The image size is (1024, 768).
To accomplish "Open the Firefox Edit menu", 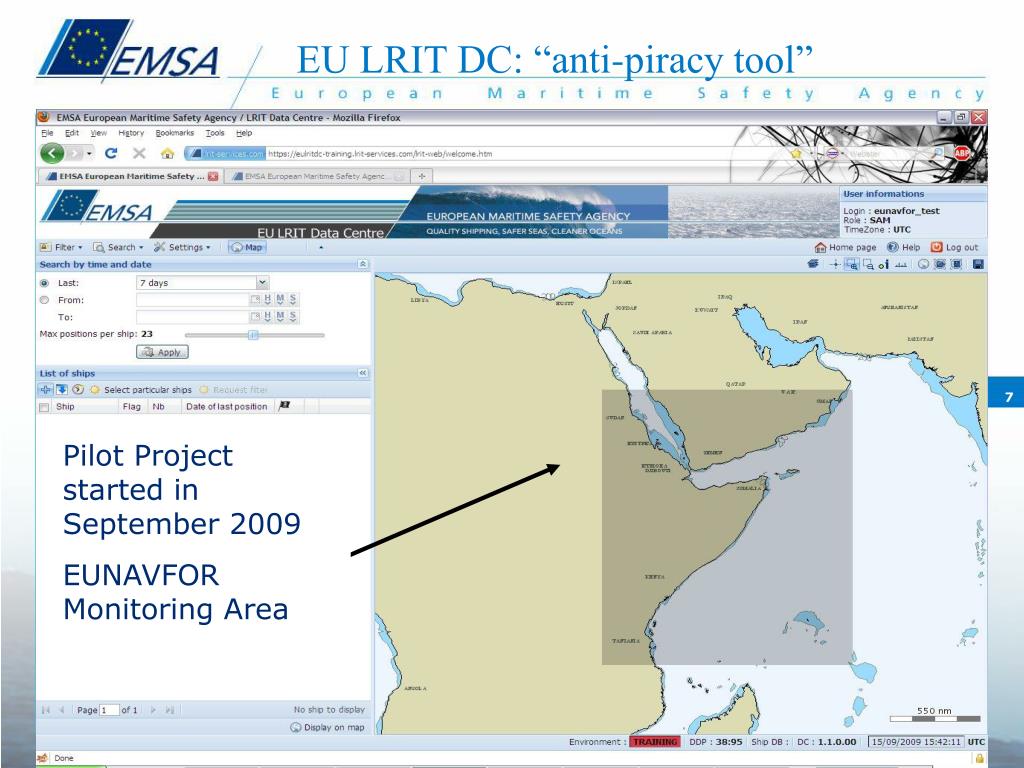I will point(72,133).
